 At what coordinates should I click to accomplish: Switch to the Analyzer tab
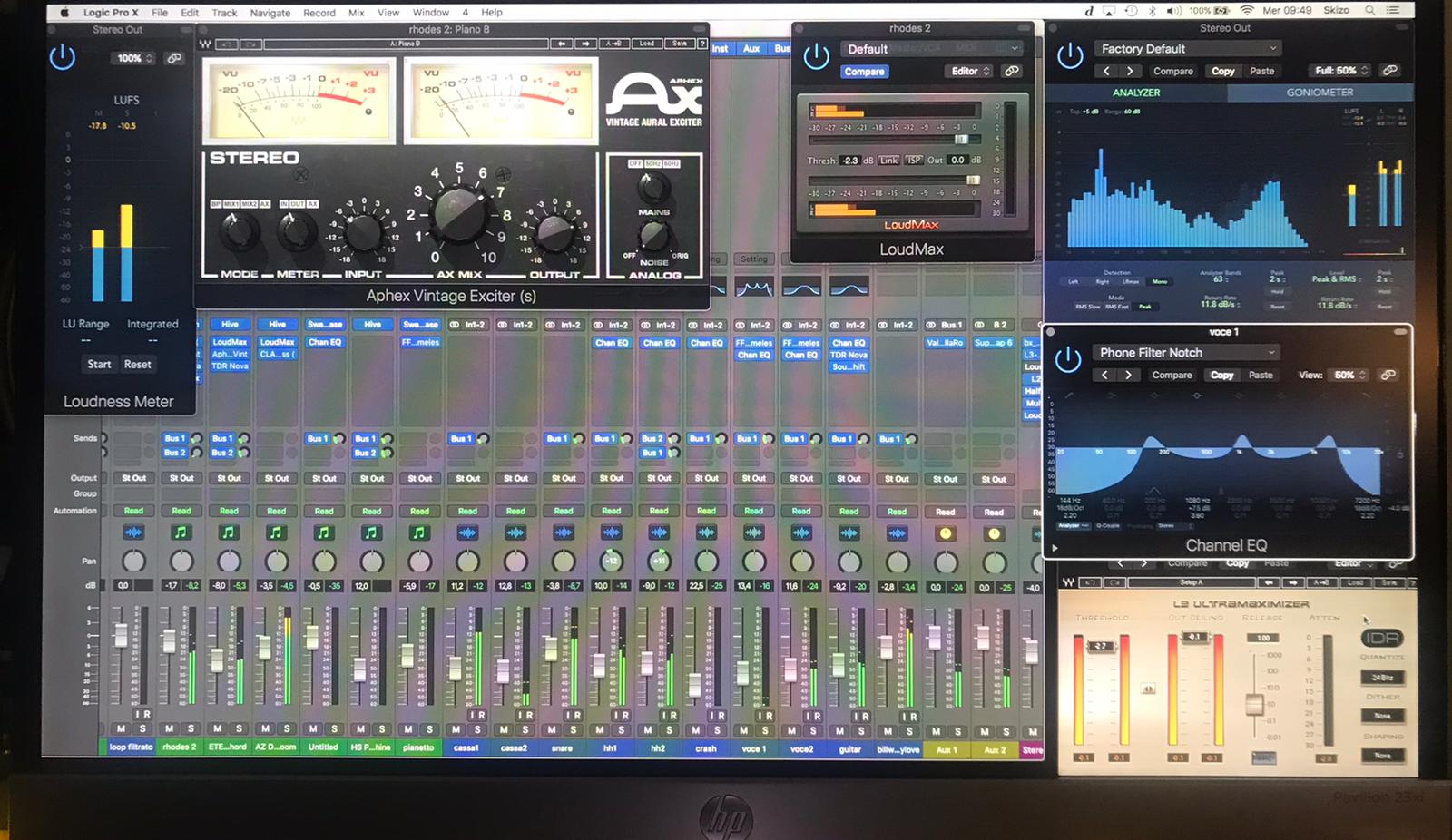1136,93
